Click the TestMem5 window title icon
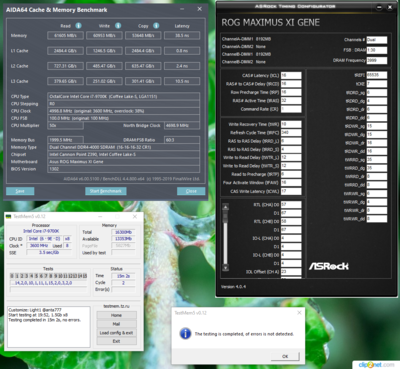The width and height of the screenshot is (400, 369). pyautogui.click(x=9, y=216)
